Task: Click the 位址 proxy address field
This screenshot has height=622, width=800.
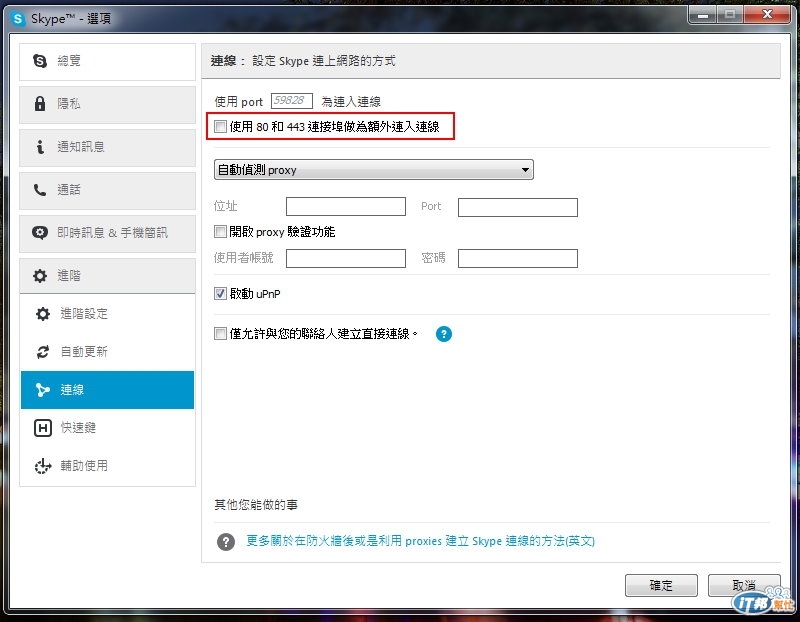Action: [x=346, y=207]
